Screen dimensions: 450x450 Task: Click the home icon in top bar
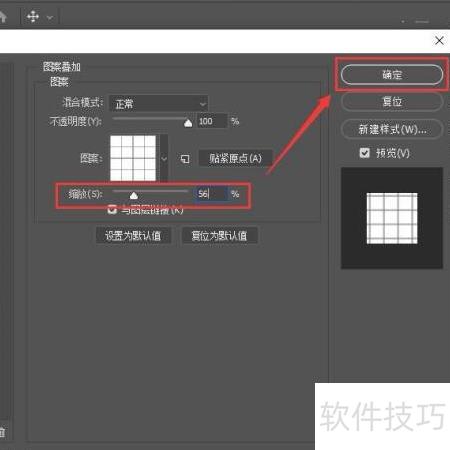3,17
